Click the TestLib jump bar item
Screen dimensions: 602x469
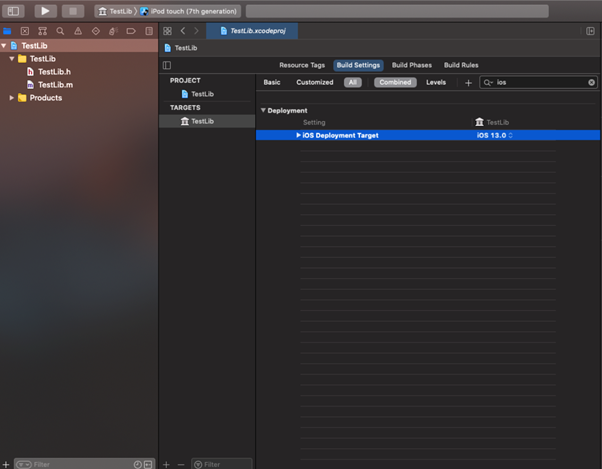point(181,48)
